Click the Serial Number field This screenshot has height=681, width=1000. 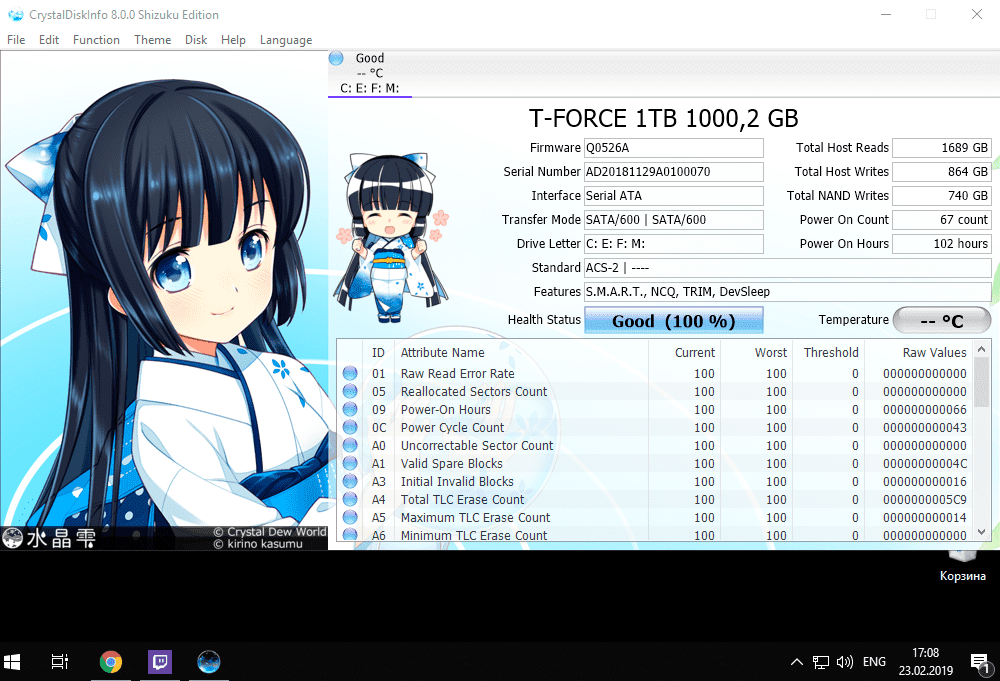(x=673, y=172)
